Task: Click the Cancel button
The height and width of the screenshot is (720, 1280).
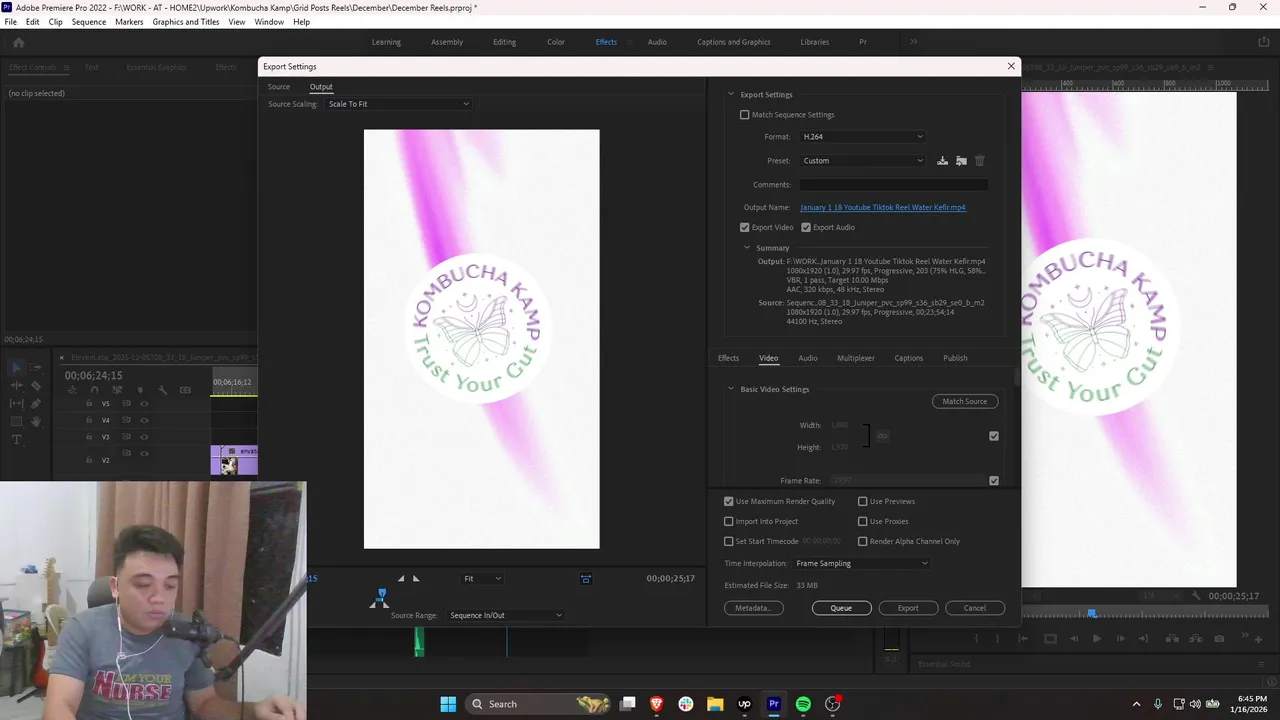Action: tap(974, 608)
